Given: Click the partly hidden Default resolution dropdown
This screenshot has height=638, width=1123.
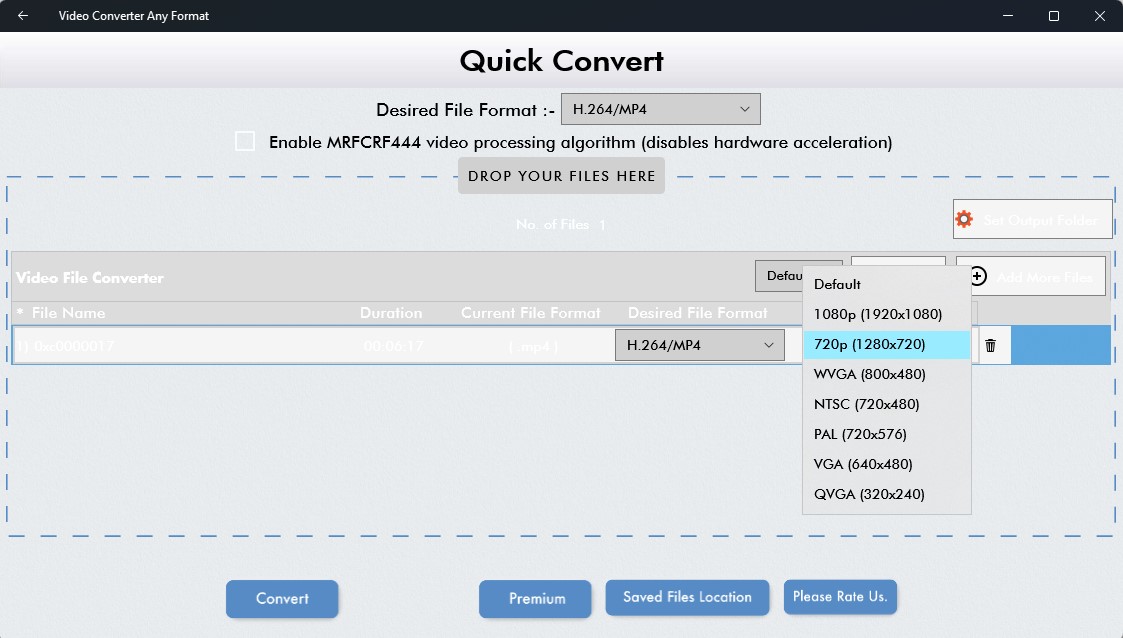Looking at the screenshot, I should click(x=779, y=276).
